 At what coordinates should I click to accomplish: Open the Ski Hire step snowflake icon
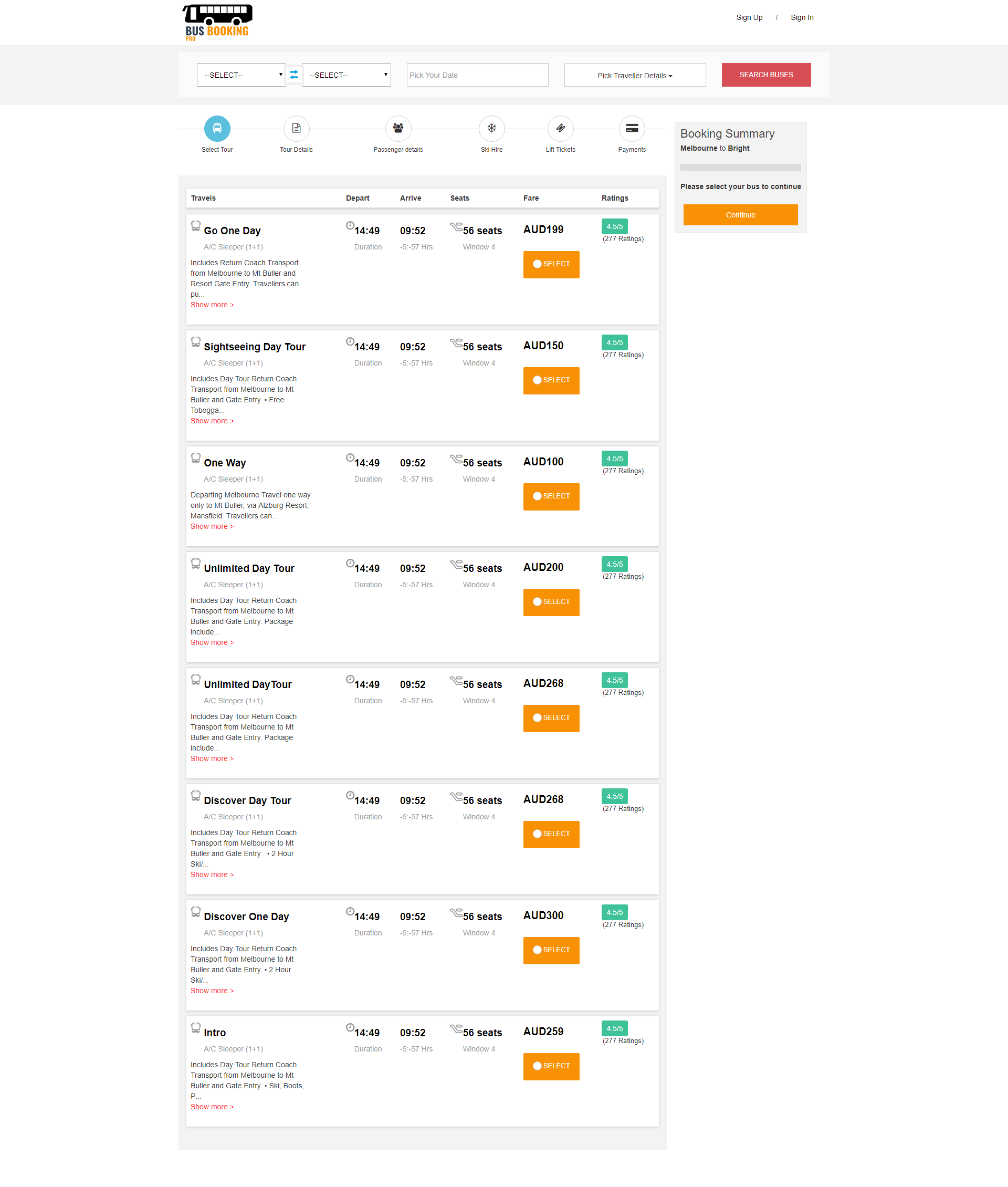491,129
